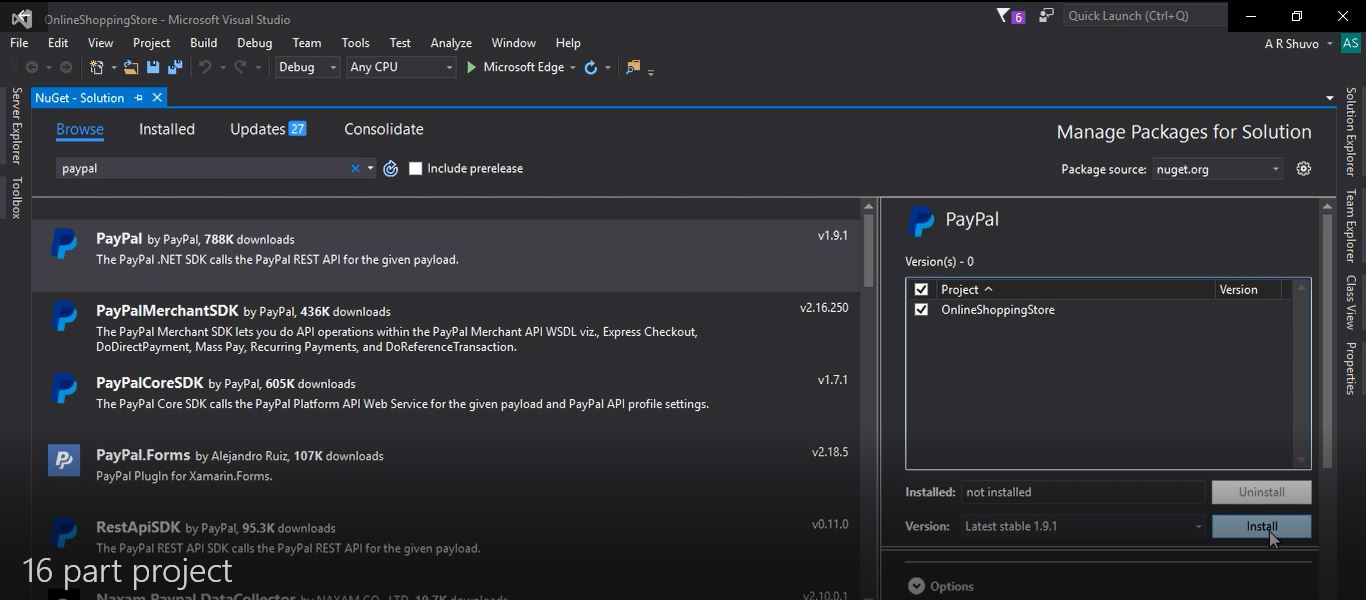Click the RestApiSDK package icon
This screenshot has width=1366, height=600.
tap(64, 532)
